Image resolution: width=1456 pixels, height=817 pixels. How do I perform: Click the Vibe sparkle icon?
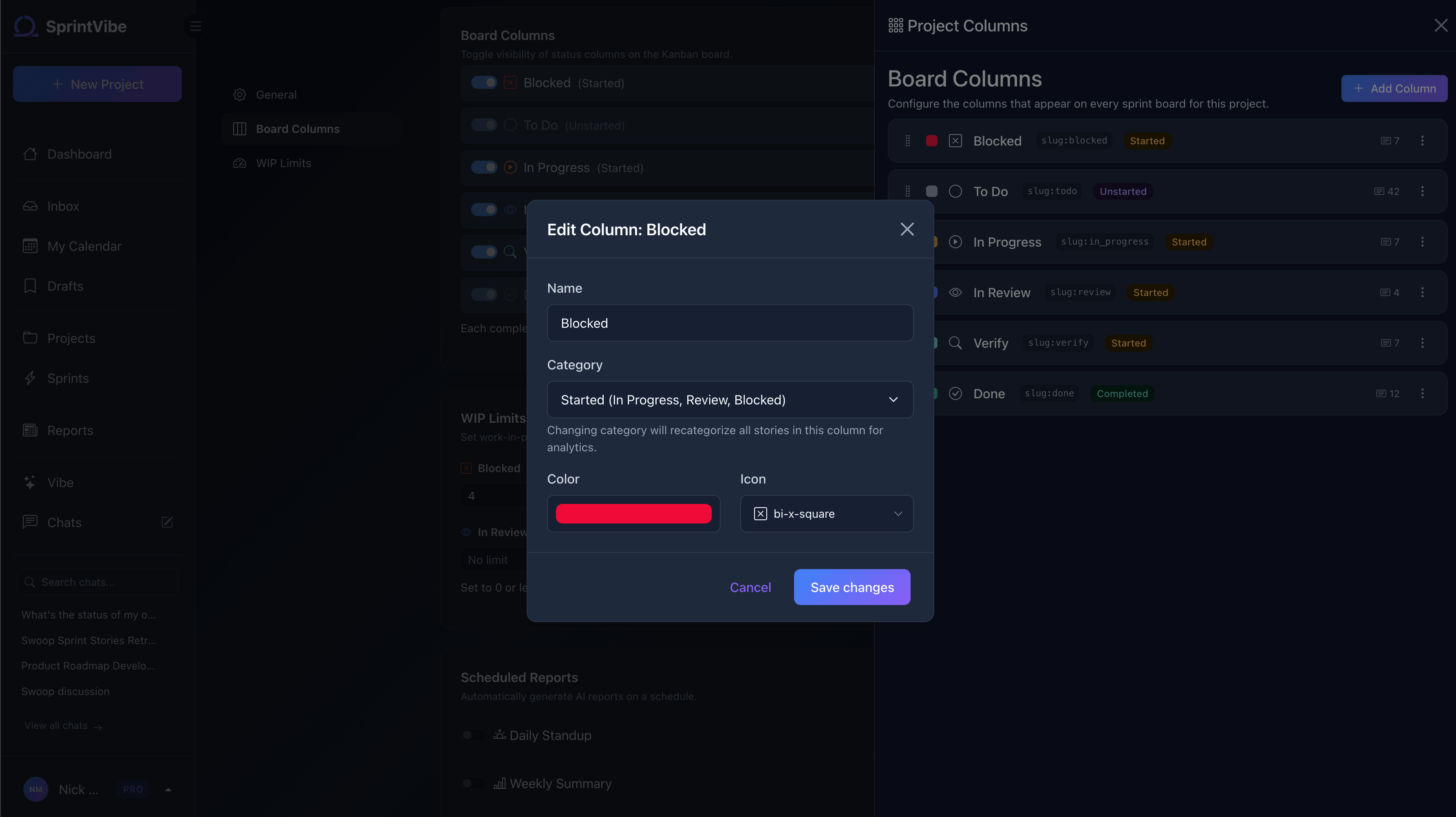30,482
